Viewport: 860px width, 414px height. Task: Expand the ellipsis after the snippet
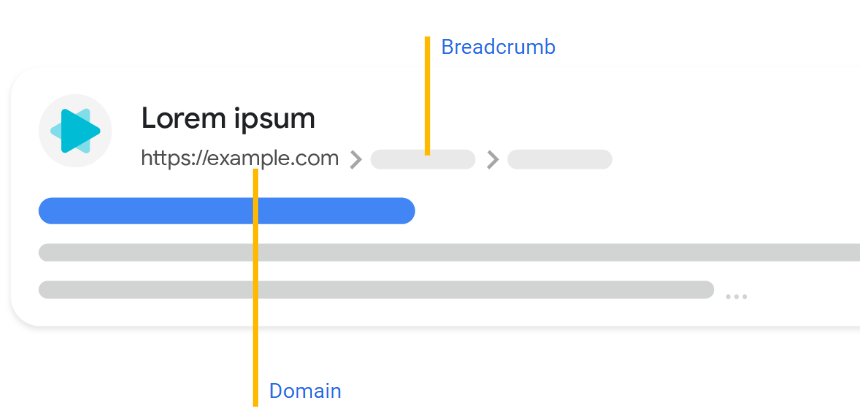(x=736, y=296)
